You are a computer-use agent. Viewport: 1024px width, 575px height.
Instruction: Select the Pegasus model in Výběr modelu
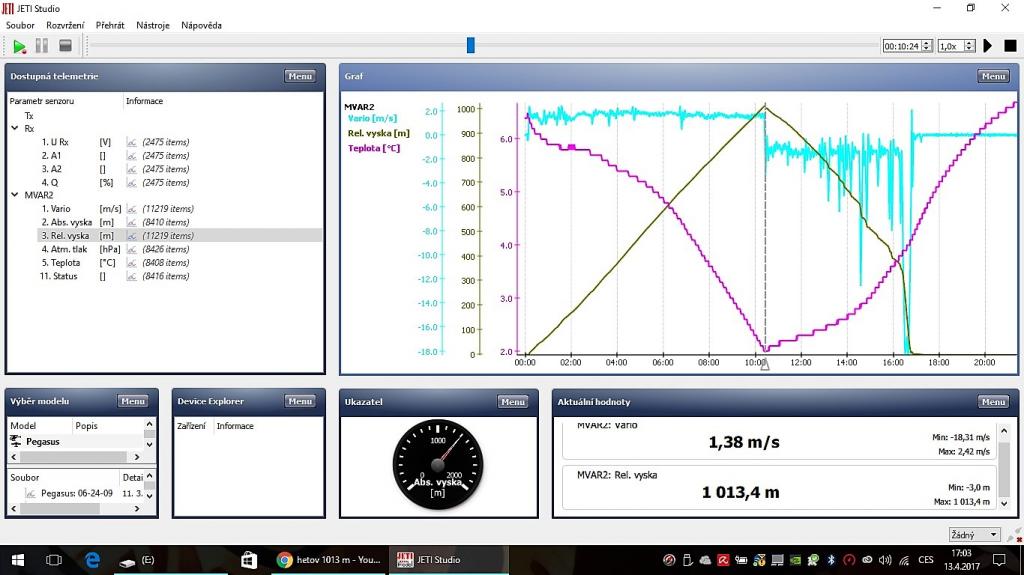(x=43, y=441)
